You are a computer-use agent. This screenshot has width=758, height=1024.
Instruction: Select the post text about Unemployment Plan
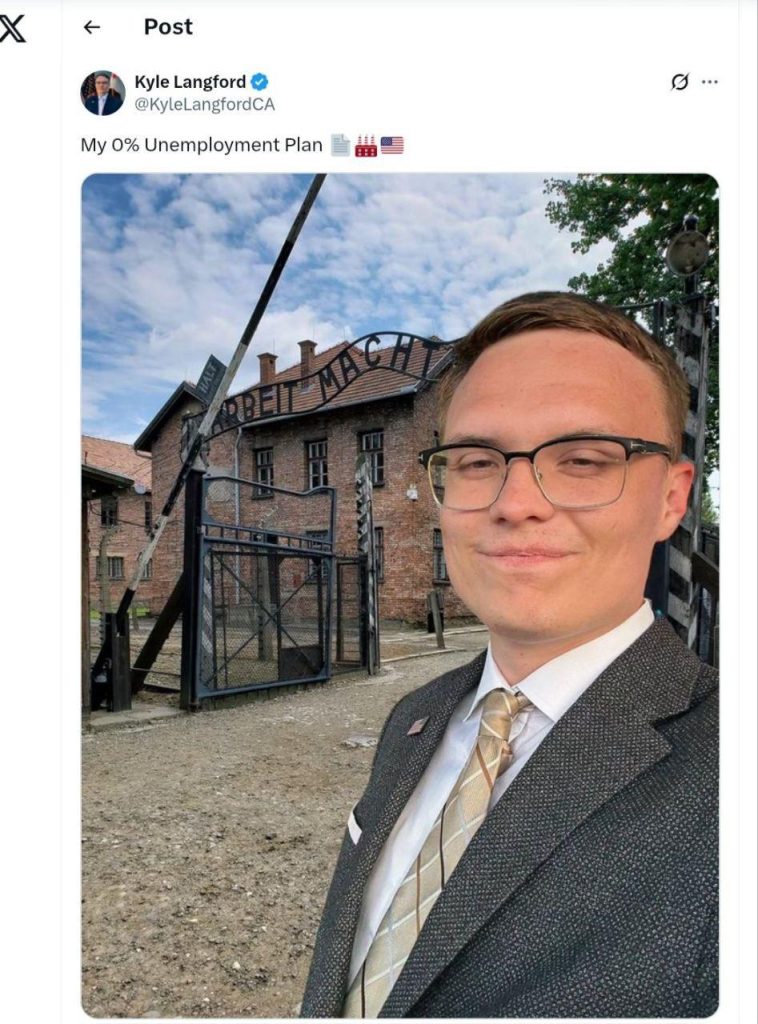201,145
